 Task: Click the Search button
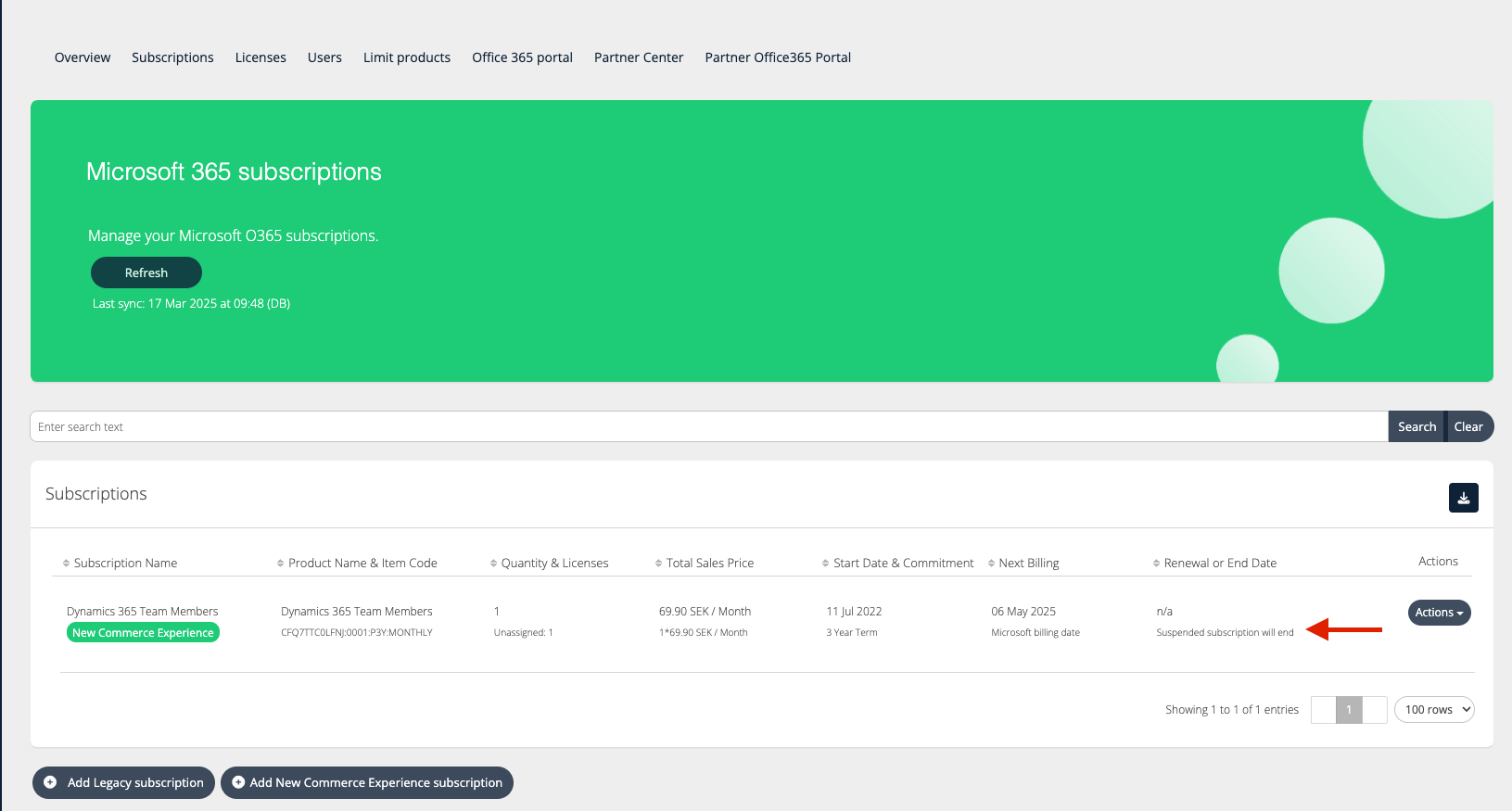coord(1417,426)
